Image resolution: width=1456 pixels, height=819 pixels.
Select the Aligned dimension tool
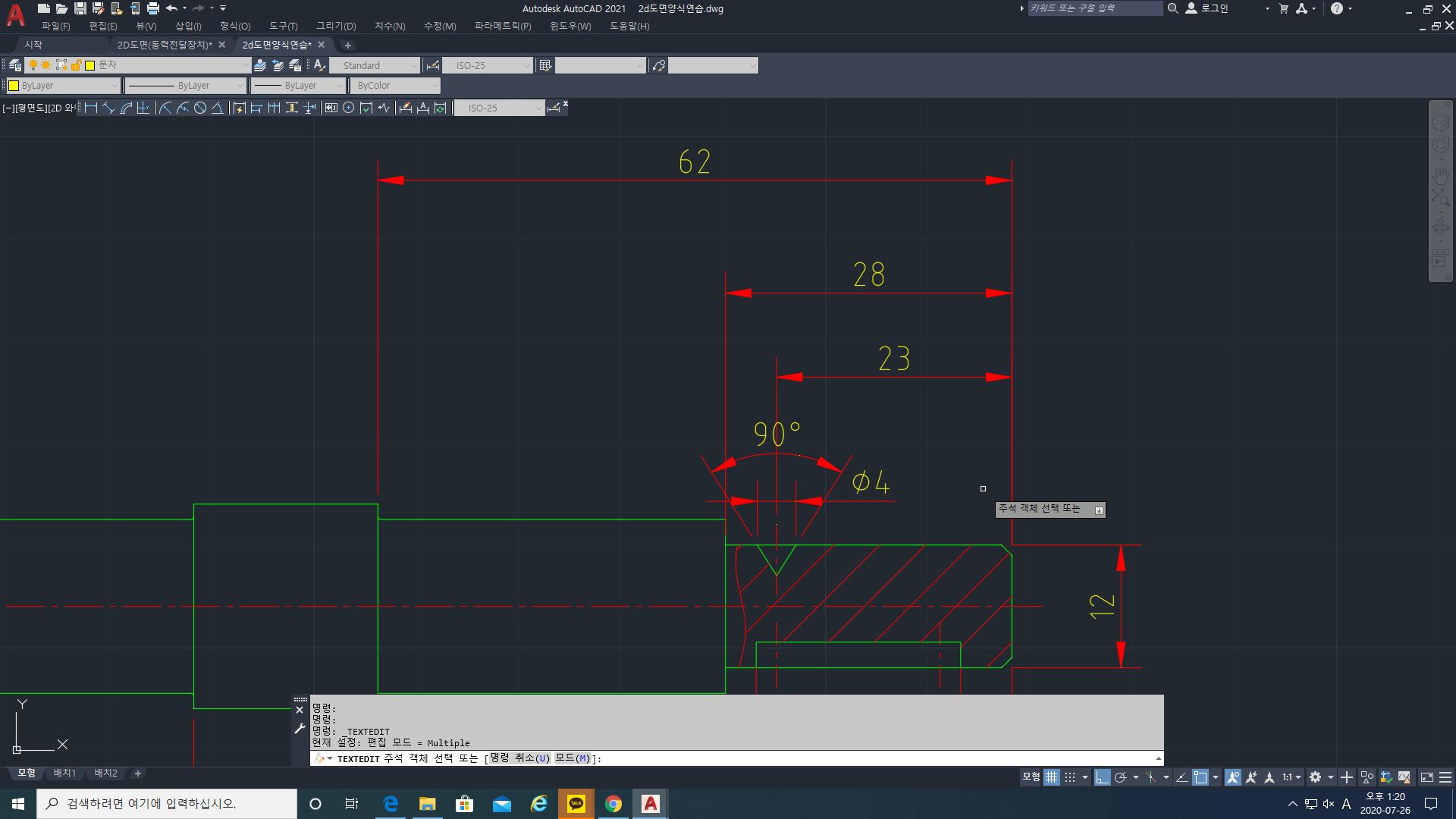point(108,108)
